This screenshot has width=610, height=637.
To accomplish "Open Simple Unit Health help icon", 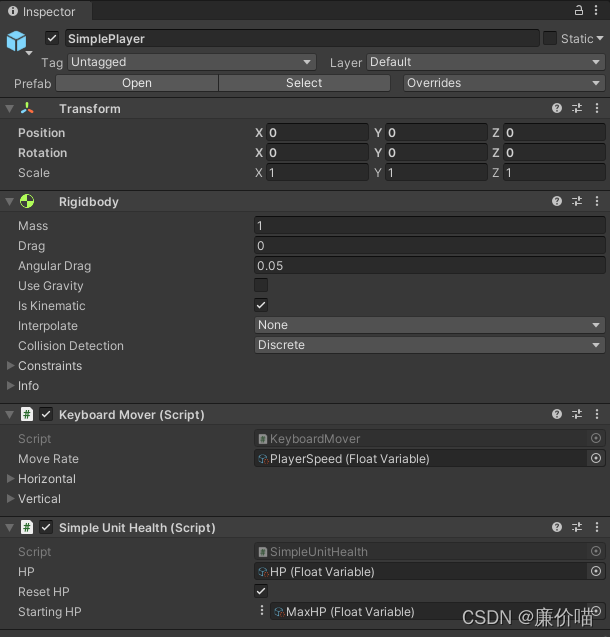I will pyautogui.click(x=557, y=527).
